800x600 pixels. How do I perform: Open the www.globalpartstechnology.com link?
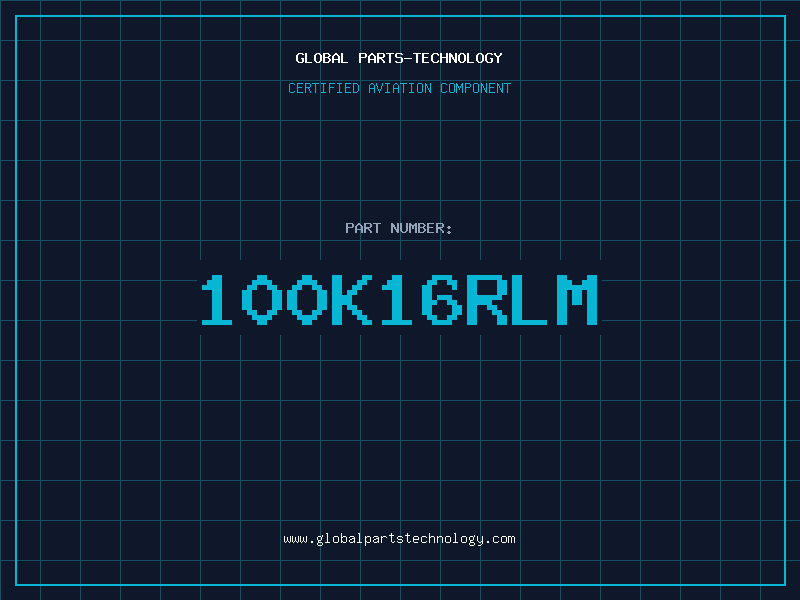[399, 539]
